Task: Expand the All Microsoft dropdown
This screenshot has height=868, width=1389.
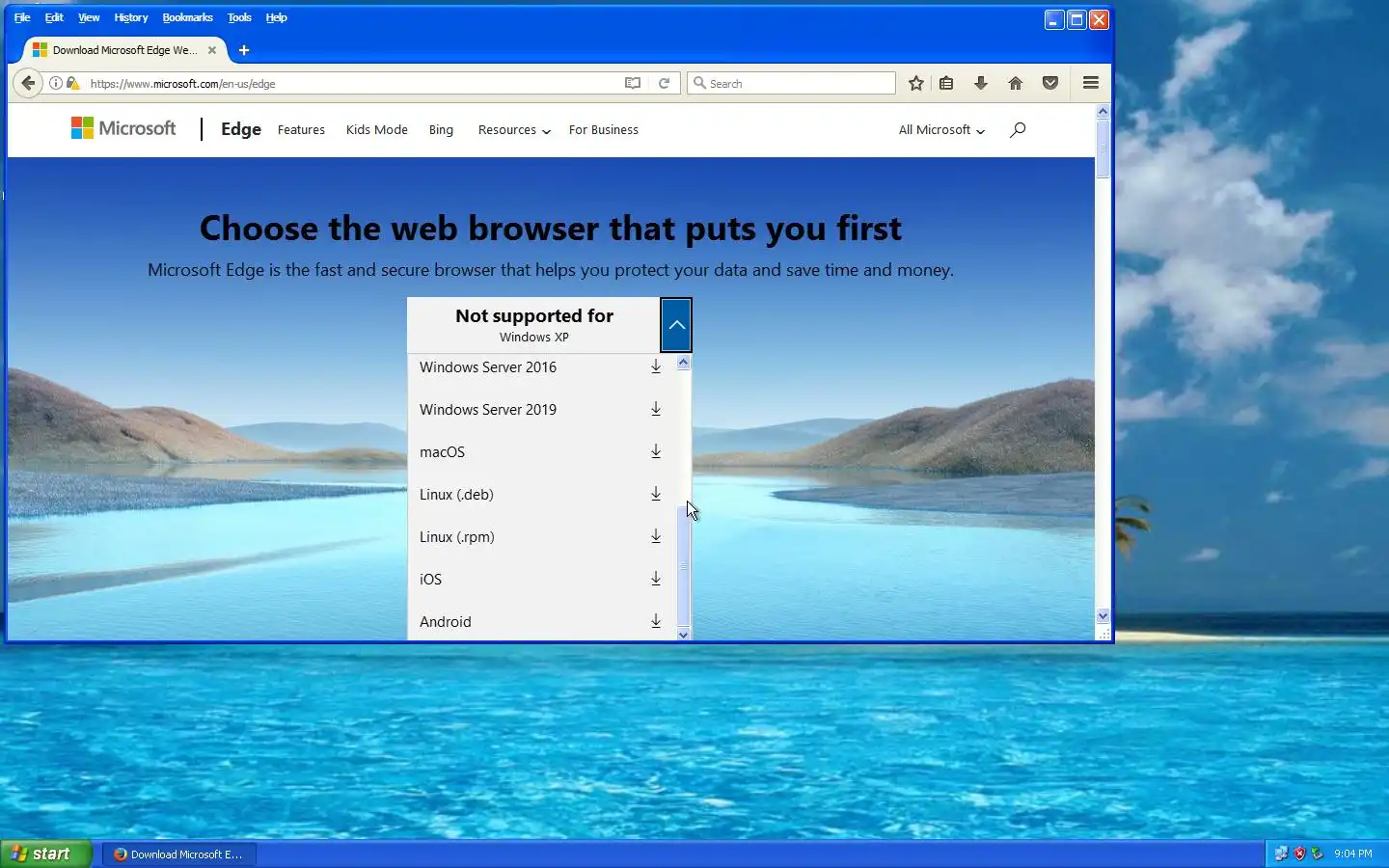Action: click(941, 130)
